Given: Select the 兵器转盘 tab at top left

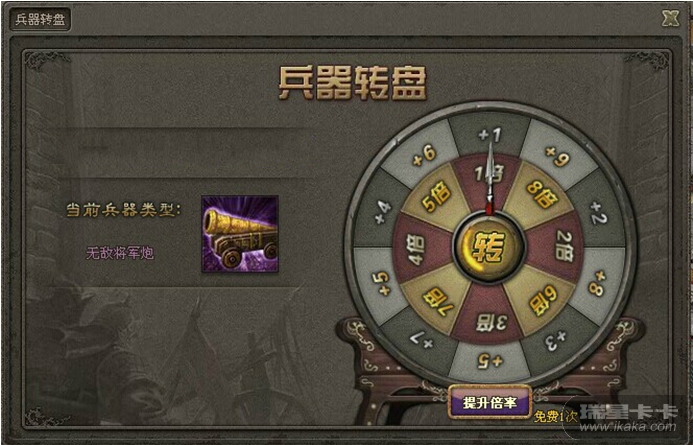Looking at the screenshot, I should pyautogui.click(x=40, y=19).
